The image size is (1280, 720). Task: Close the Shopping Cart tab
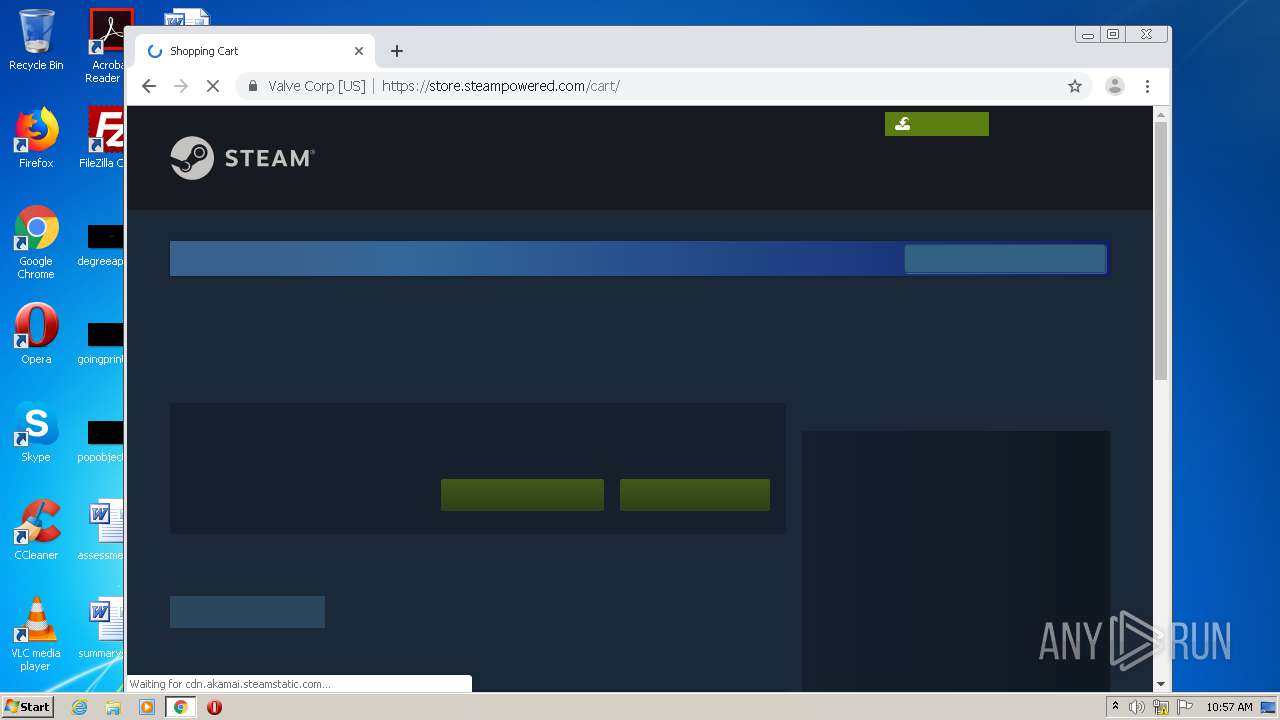coord(359,51)
